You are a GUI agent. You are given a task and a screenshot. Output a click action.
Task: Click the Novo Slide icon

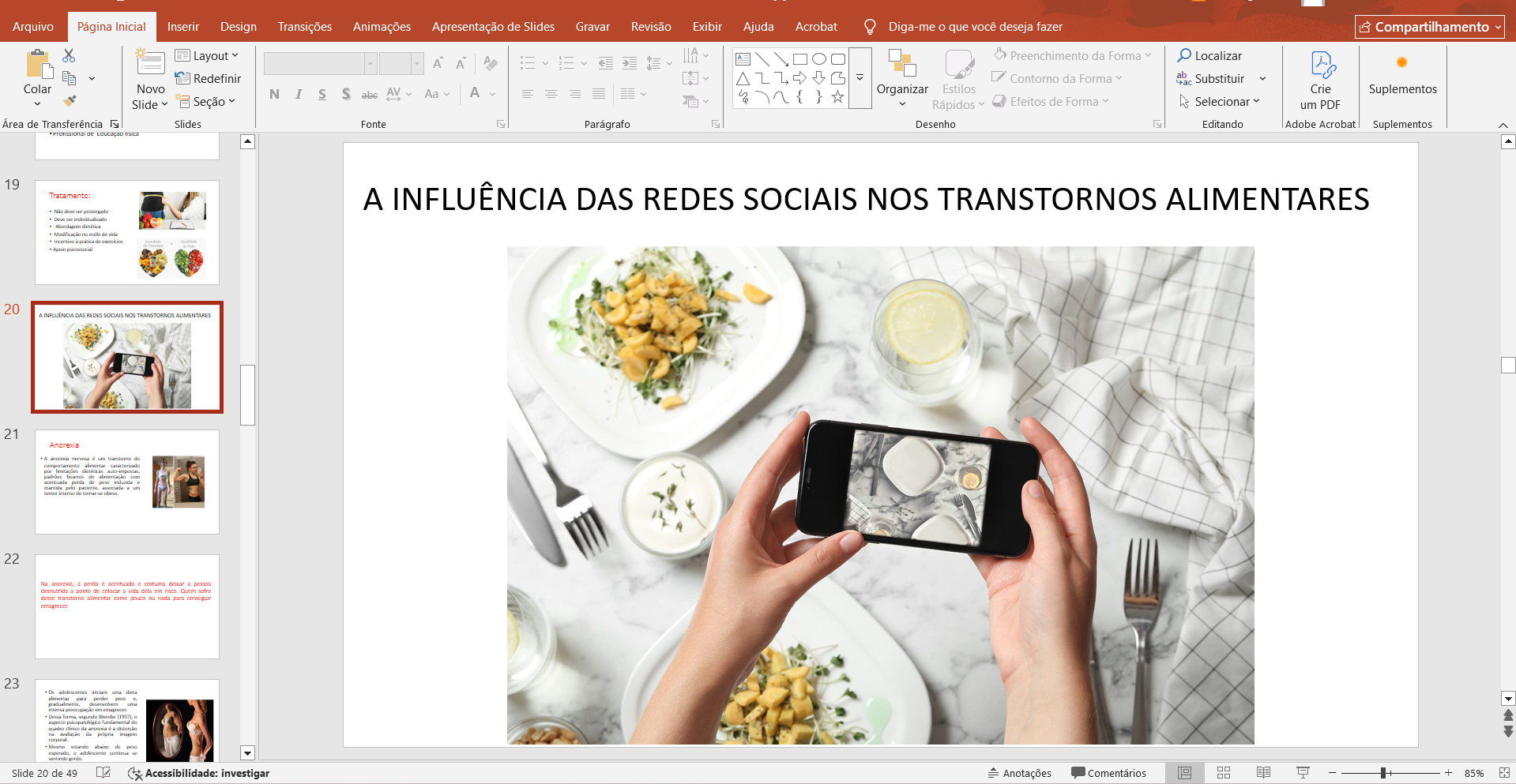click(150, 64)
